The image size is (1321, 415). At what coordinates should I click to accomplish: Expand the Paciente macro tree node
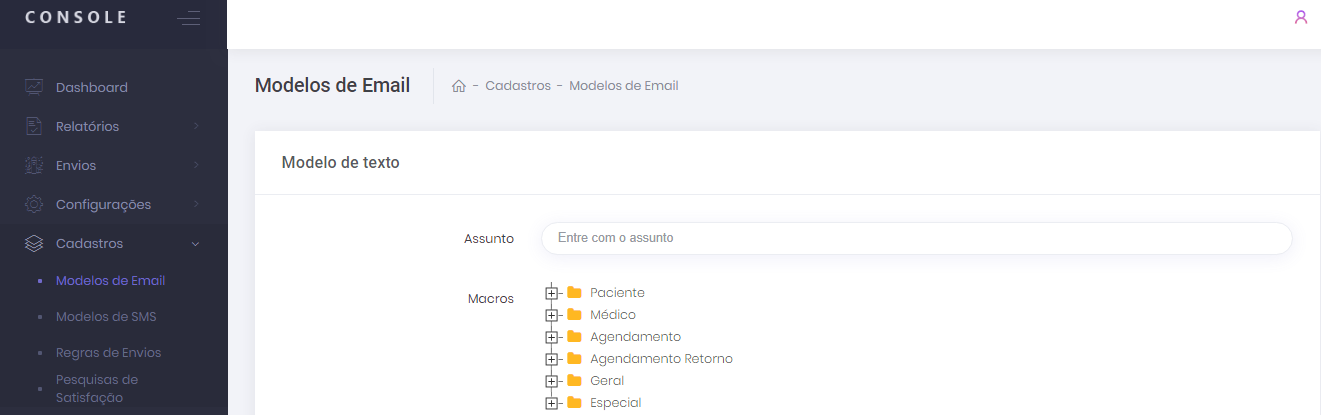click(551, 293)
